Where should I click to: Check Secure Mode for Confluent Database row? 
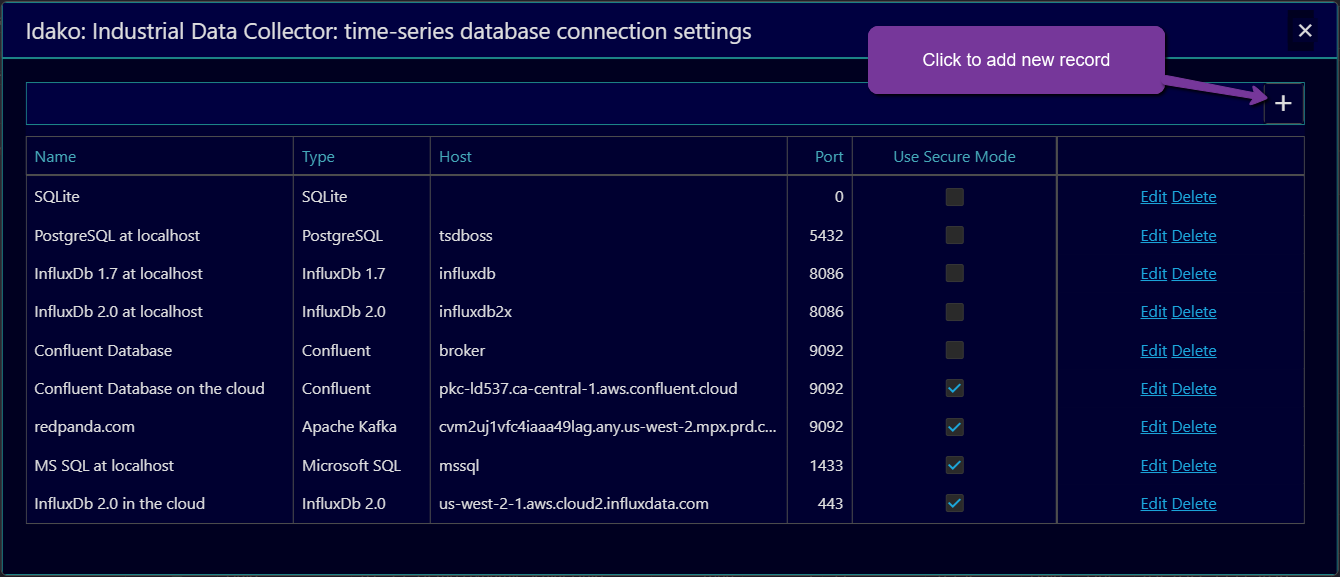tap(955, 350)
